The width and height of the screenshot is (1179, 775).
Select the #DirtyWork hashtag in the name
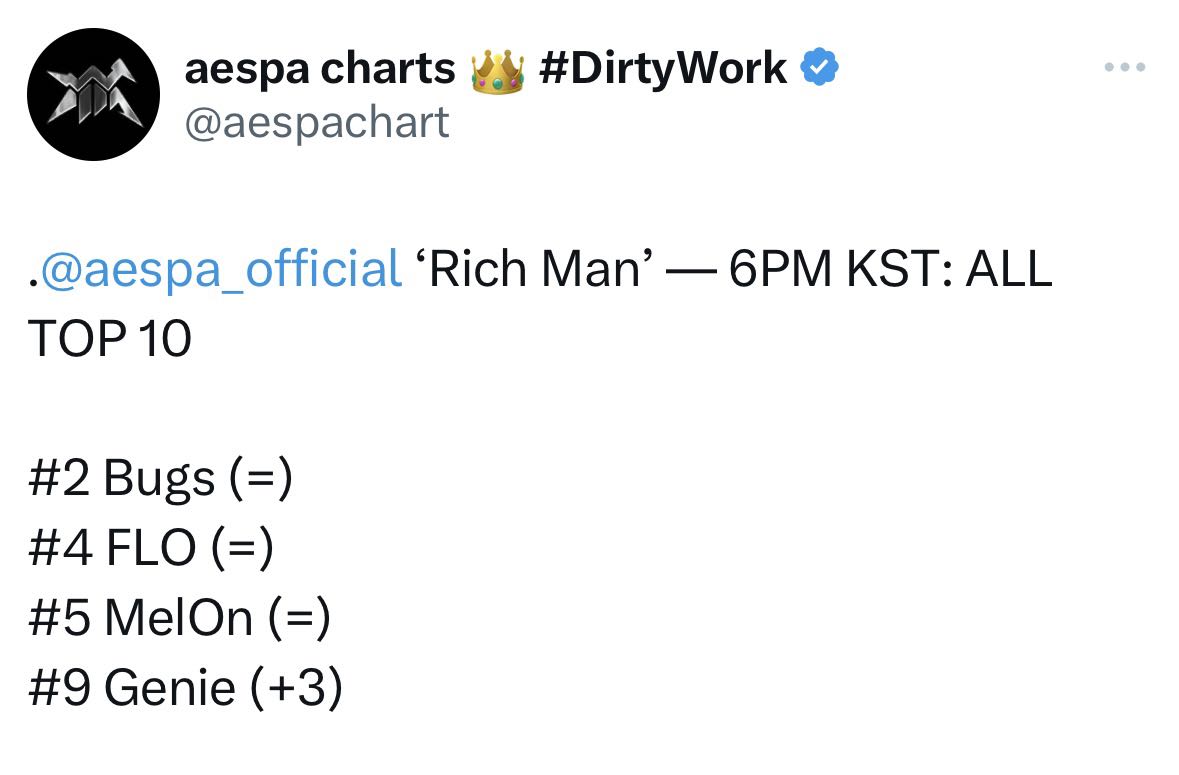(x=663, y=68)
